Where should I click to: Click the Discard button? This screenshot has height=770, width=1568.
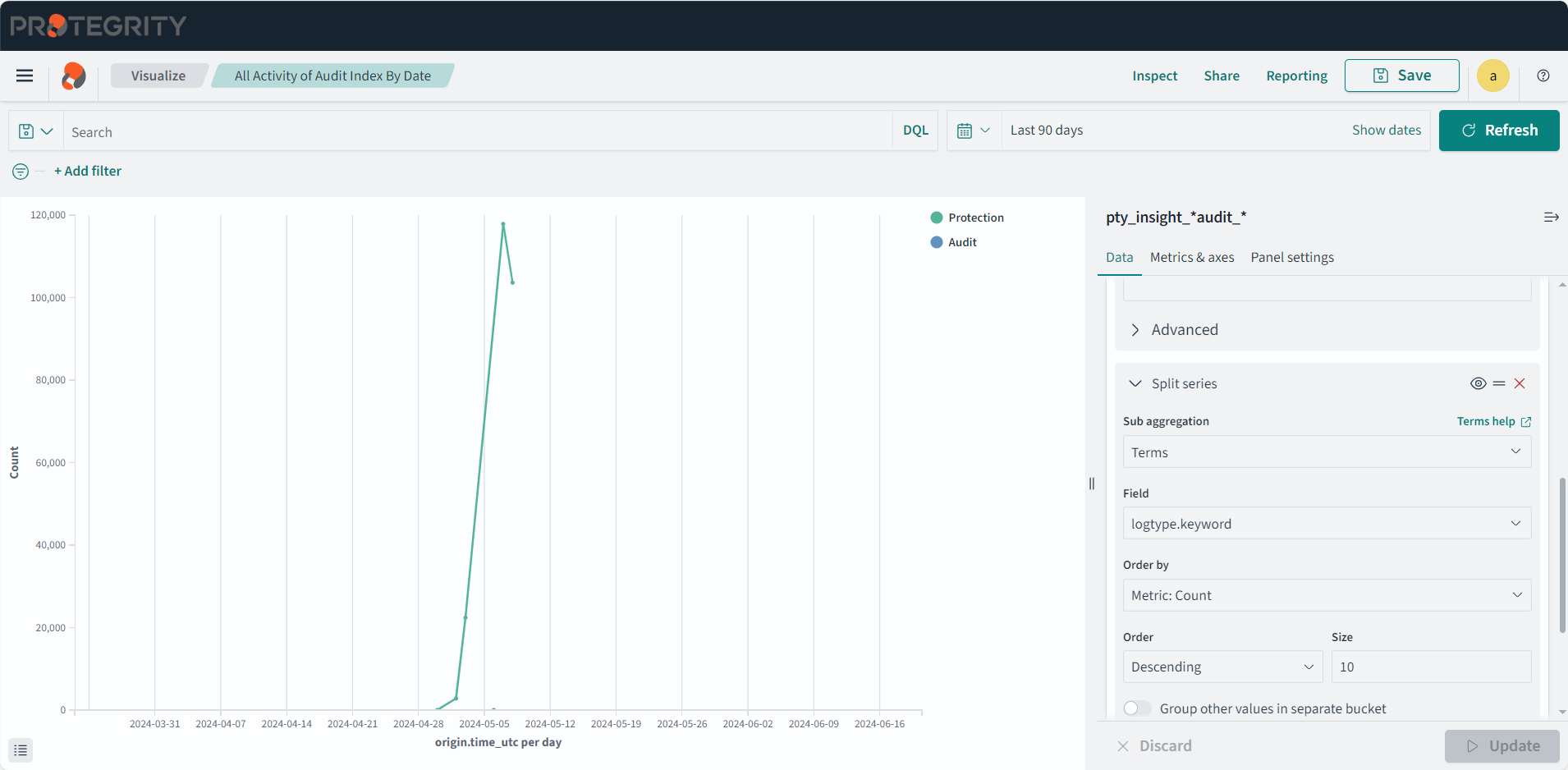tap(1154, 745)
